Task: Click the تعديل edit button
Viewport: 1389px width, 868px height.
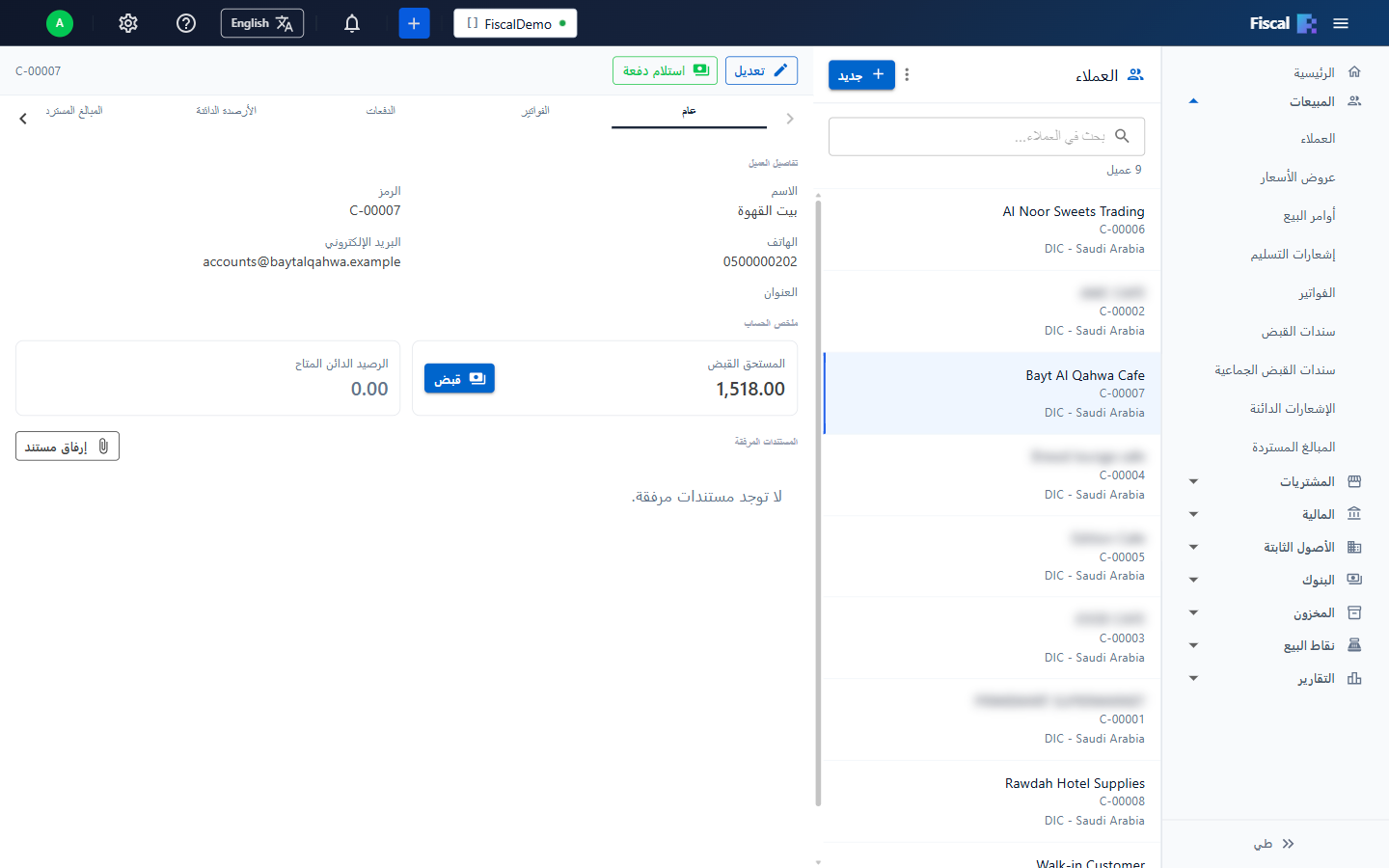Action: [x=761, y=70]
